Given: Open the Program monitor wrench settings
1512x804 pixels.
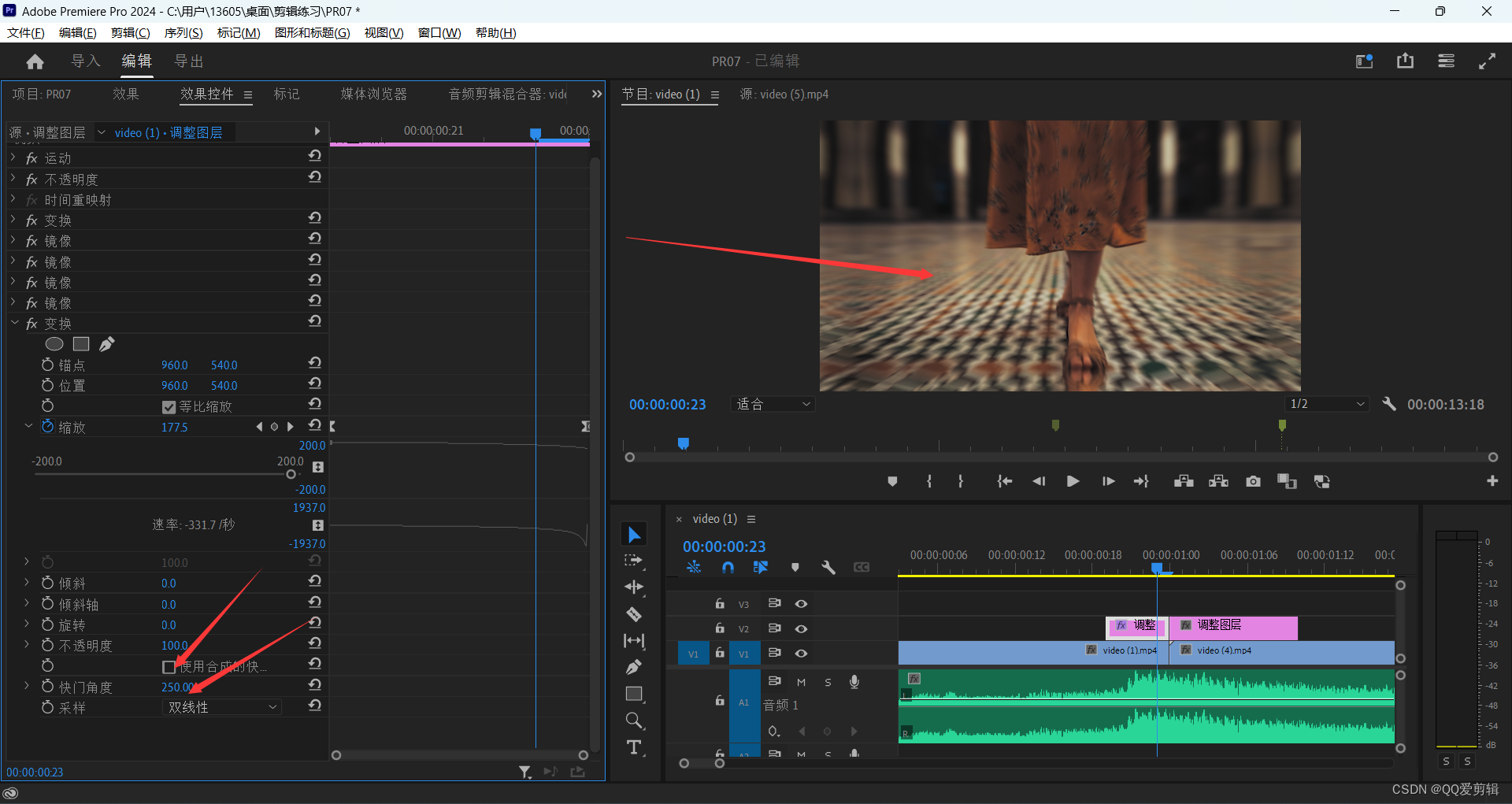Looking at the screenshot, I should click(1389, 404).
